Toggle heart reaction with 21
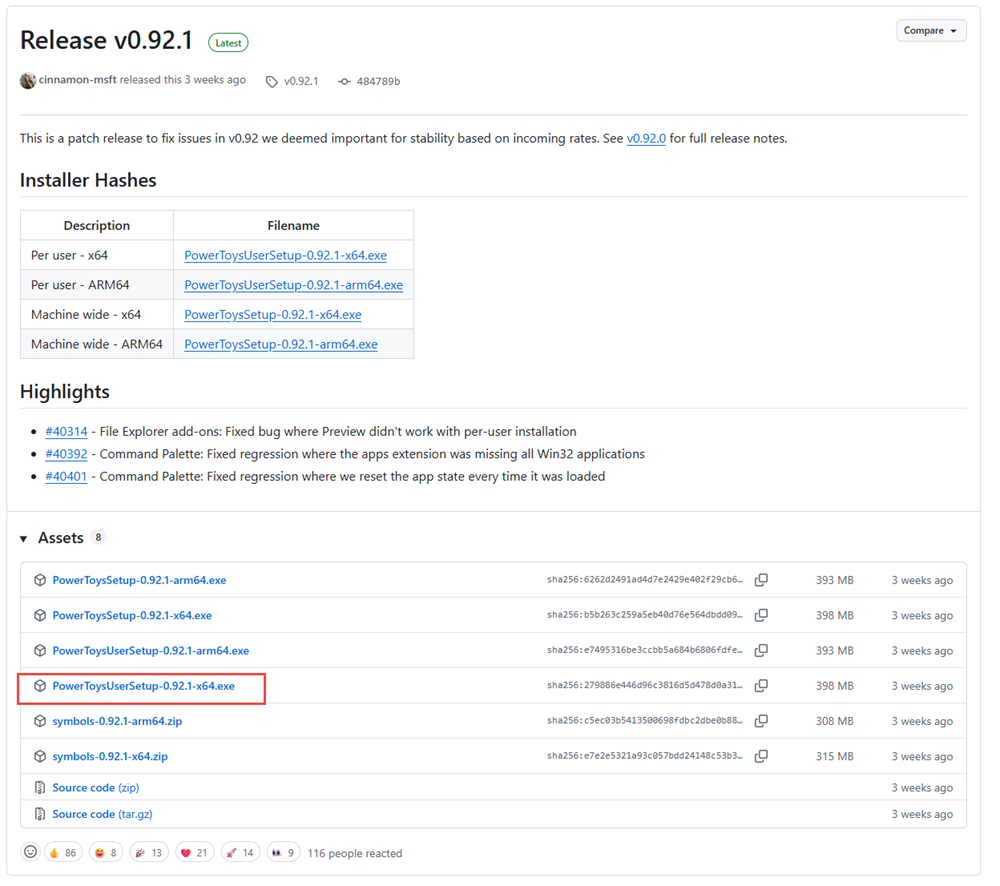Screen dimensions: 1000x886 (195, 853)
